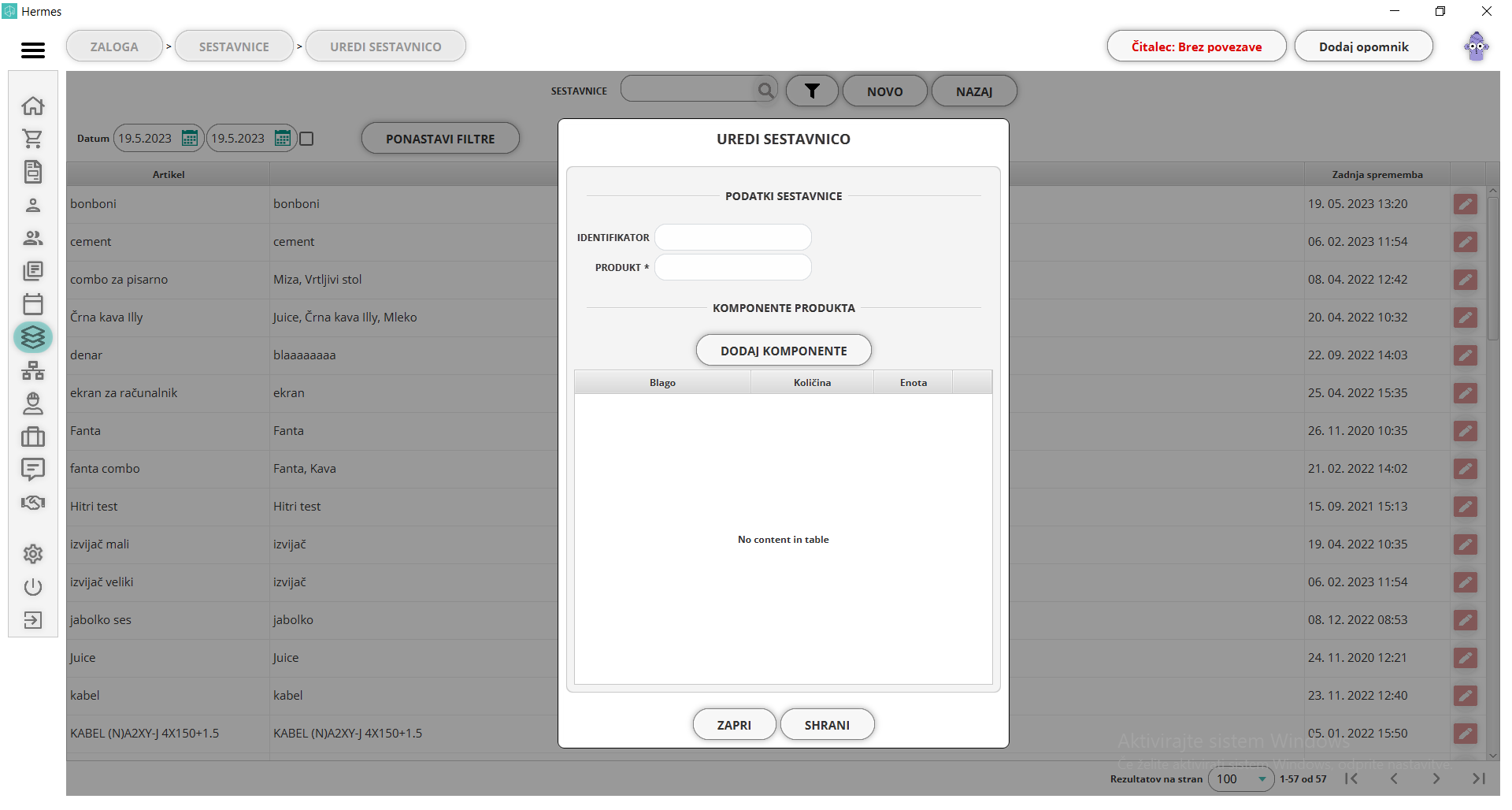Sort by the Artikel column header
This screenshot has width=1512, height=810.
(169, 174)
